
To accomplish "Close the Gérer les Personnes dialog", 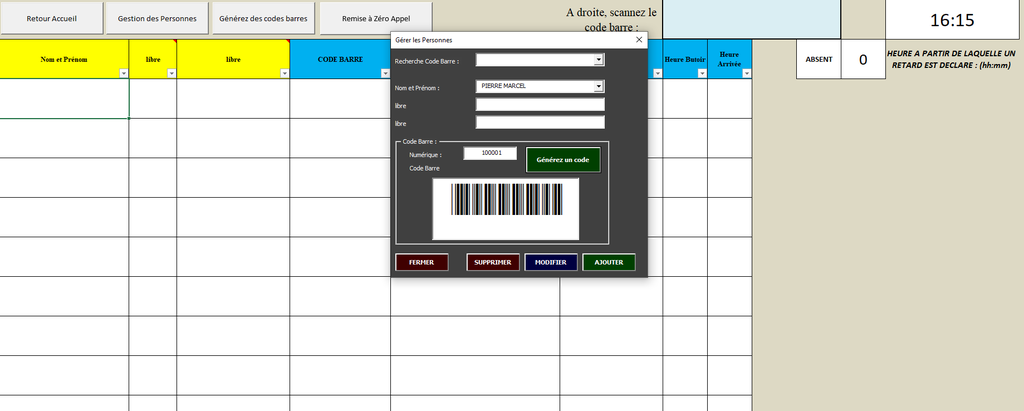I will [639, 40].
